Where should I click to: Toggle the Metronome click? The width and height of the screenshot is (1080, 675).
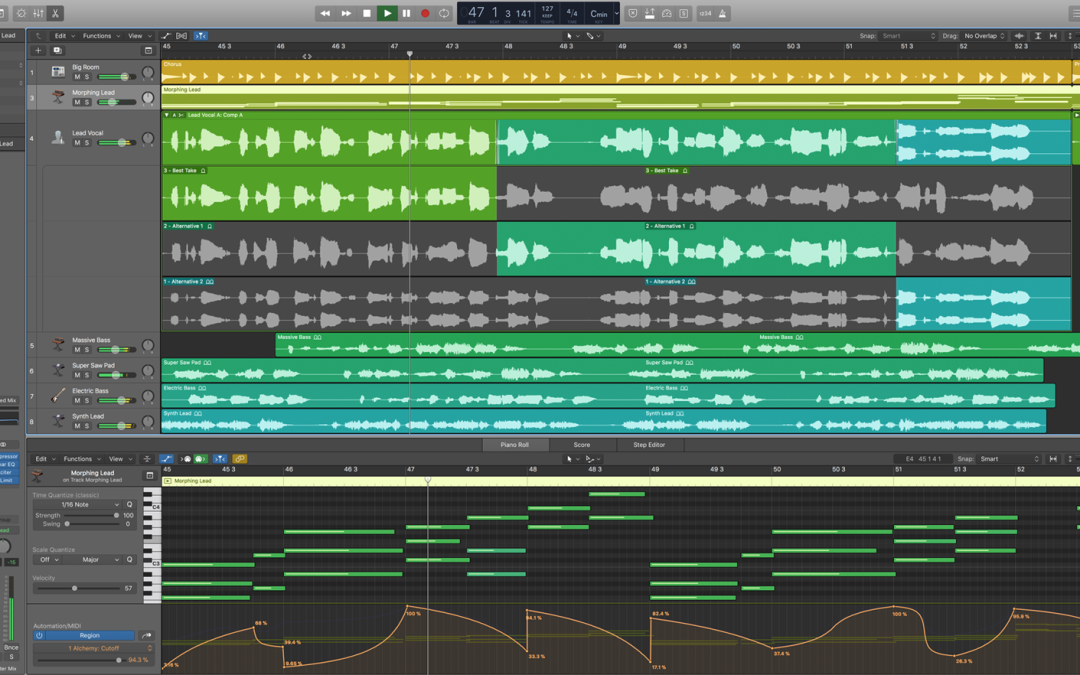pos(723,13)
